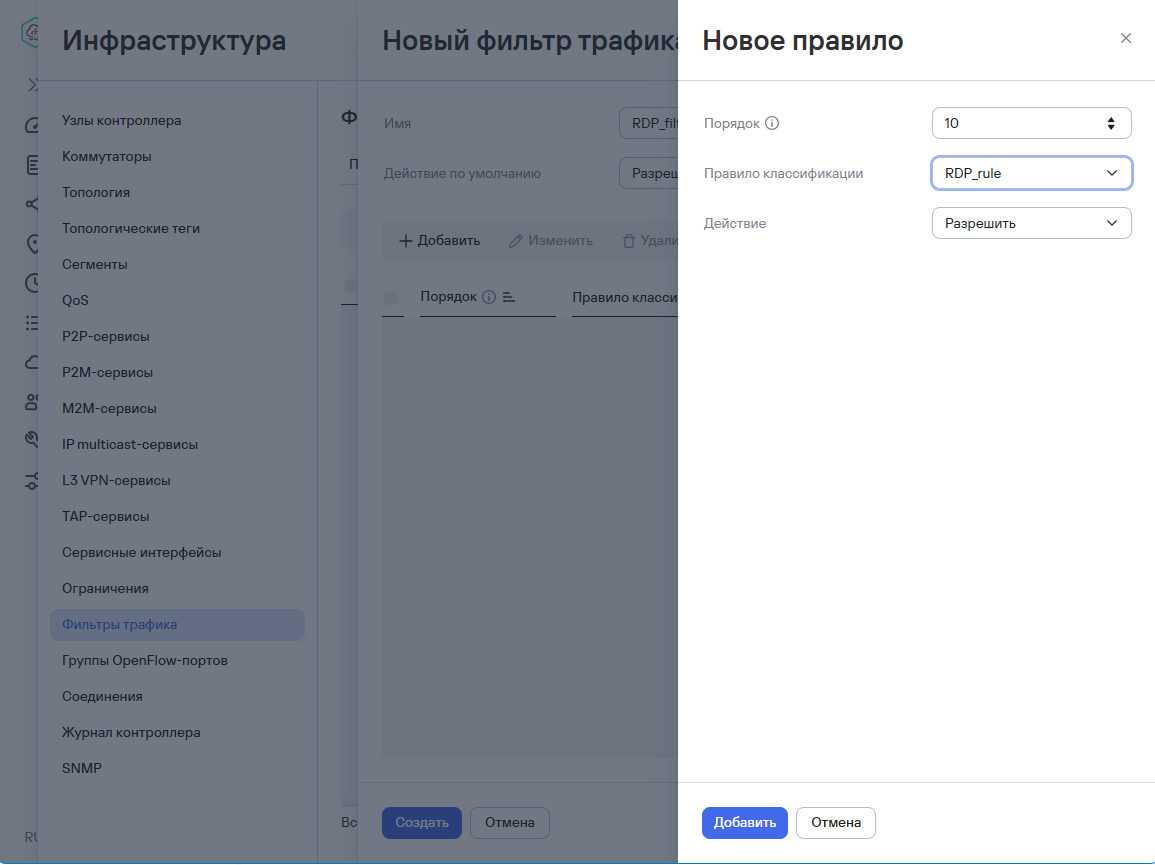The width and height of the screenshot is (1155, 865).
Task: Click the plus icon beside Добавить in the toolbar
Action: click(x=405, y=241)
